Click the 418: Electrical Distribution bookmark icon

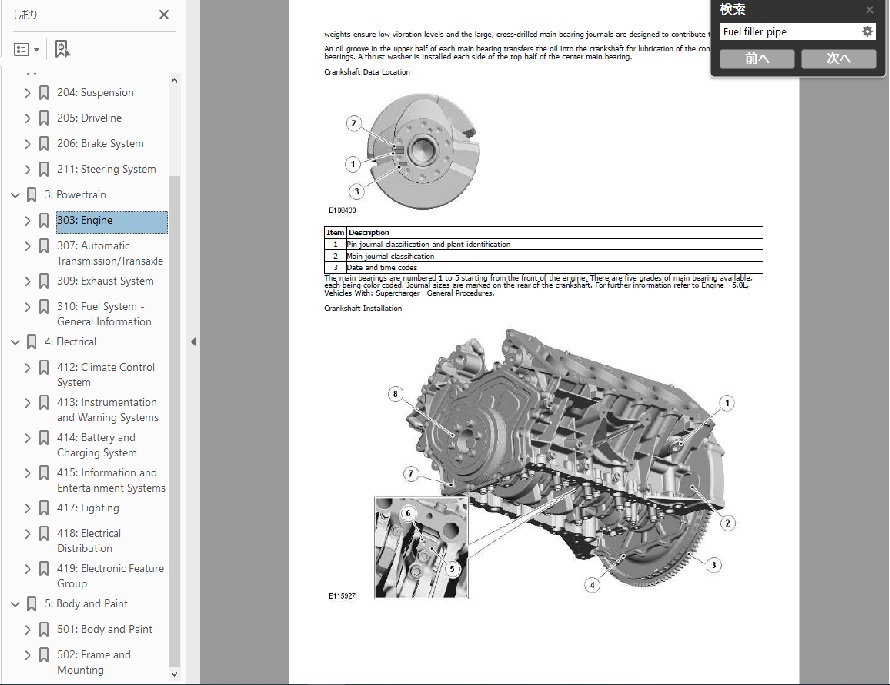tap(44, 533)
